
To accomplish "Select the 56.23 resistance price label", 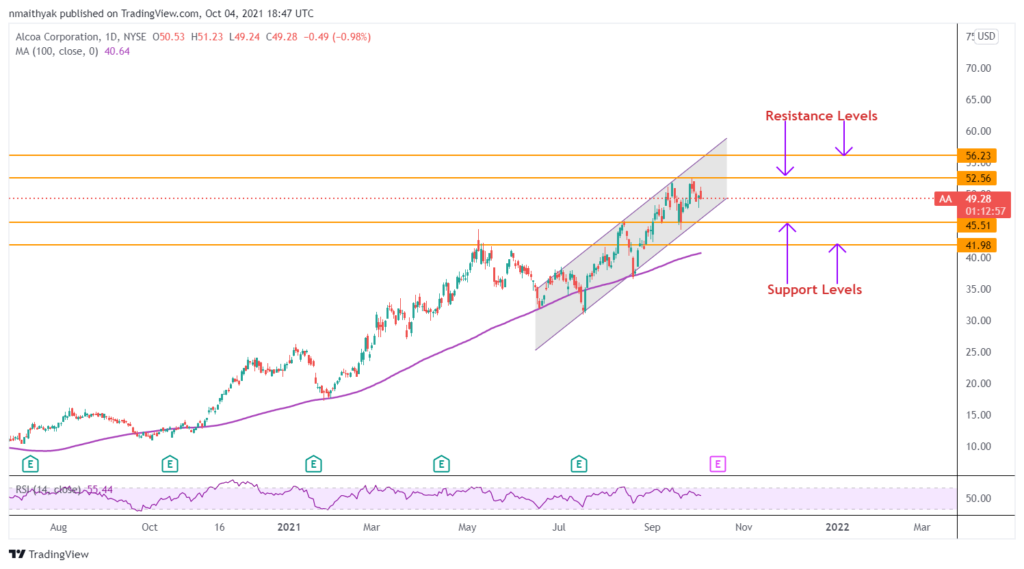I will click(x=977, y=156).
